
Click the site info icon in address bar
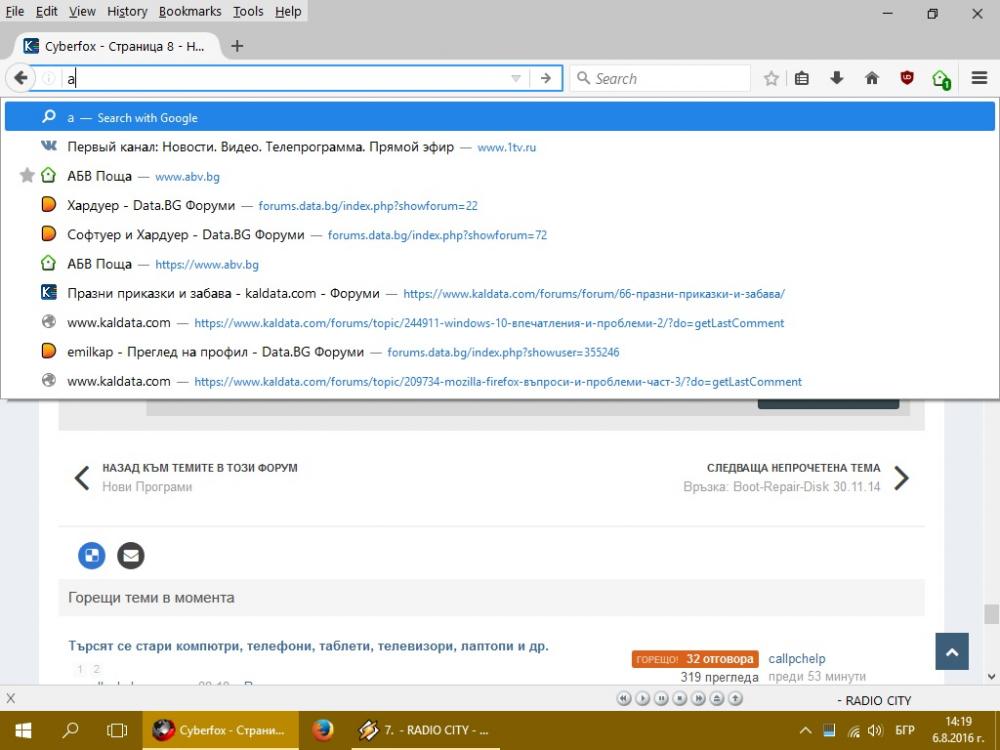(48, 78)
